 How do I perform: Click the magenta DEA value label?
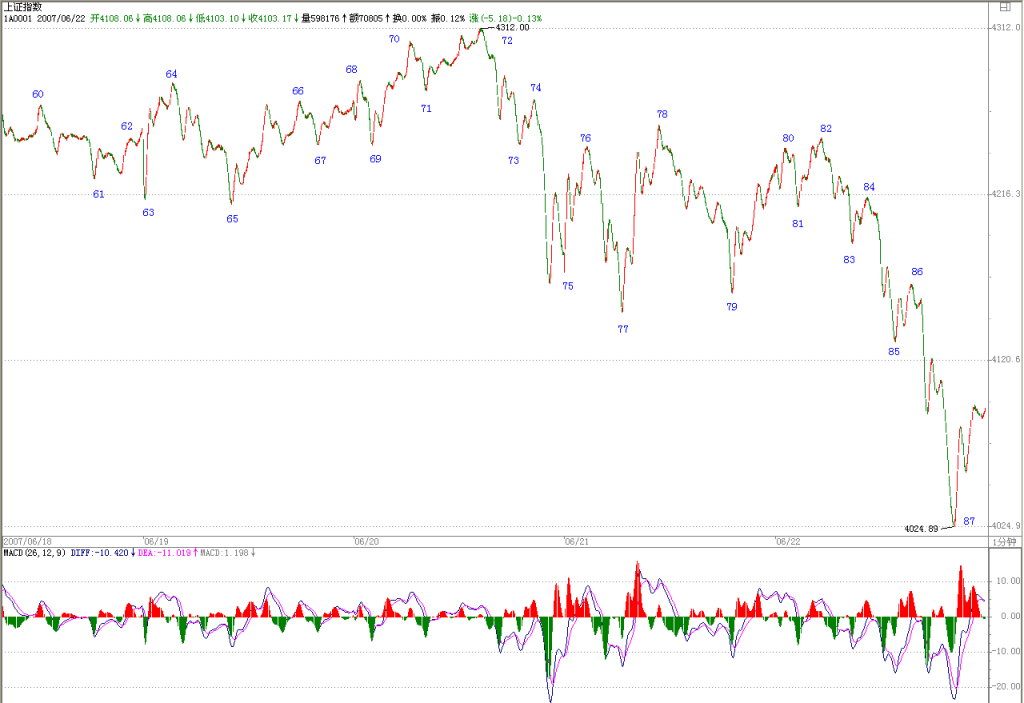(x=167, y=553)
